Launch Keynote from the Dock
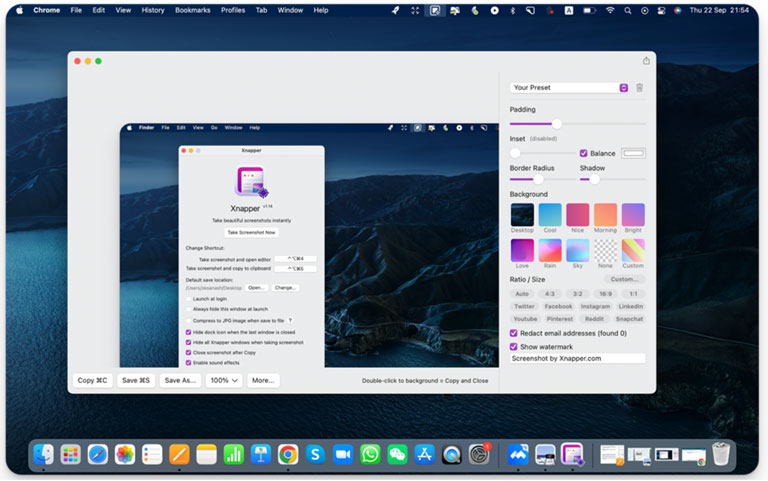768x481 pixels. tap(261, 455)
